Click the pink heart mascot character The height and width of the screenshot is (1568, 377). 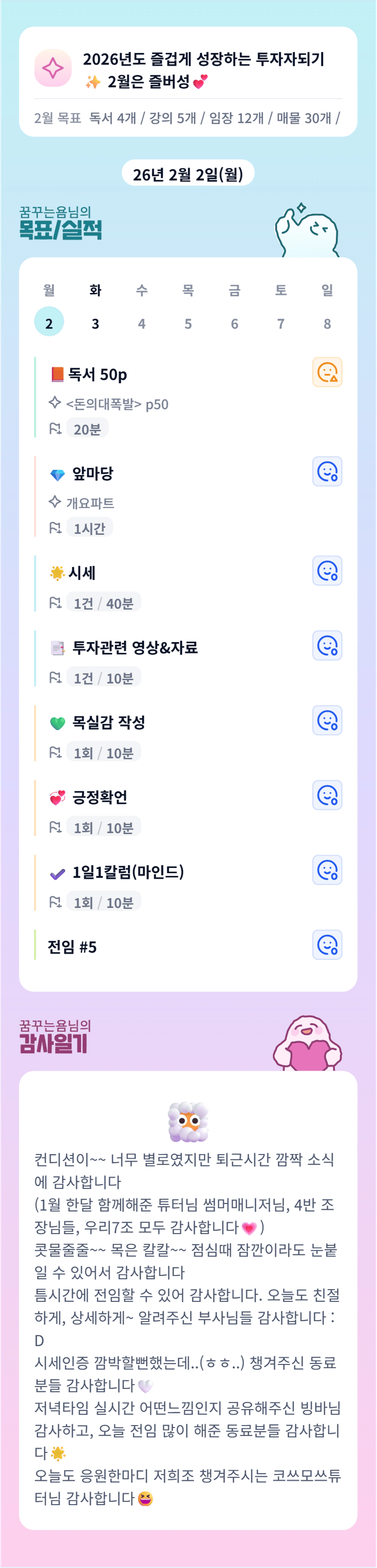(308, 1043)
